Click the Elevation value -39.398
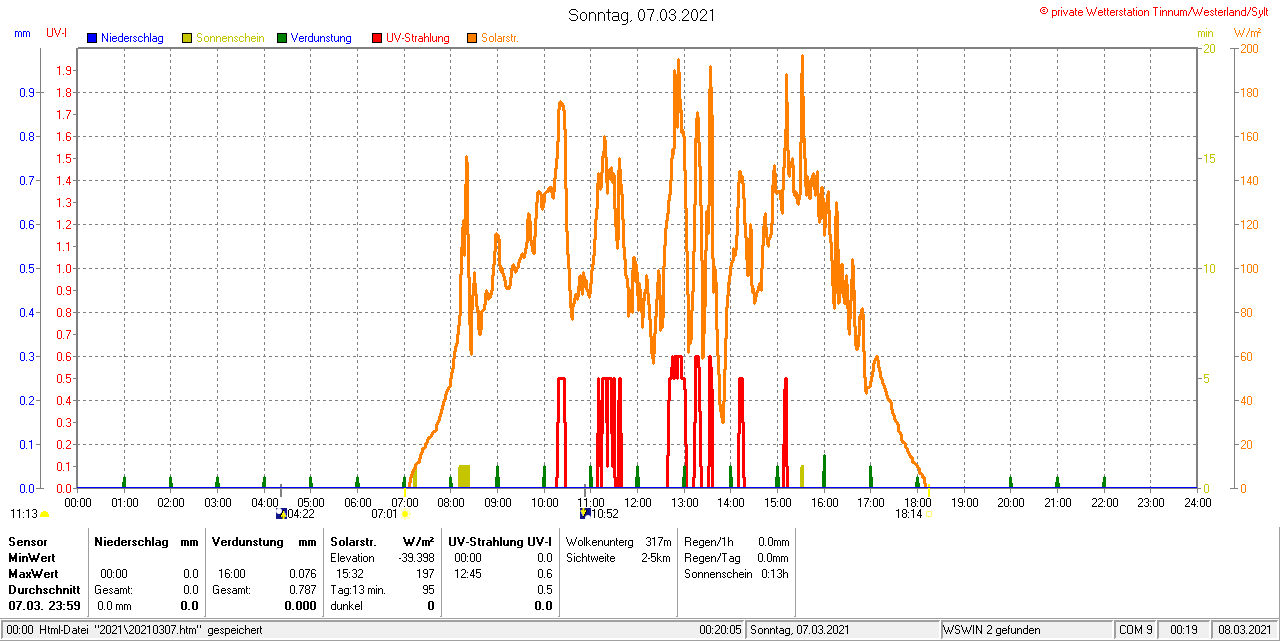1280x641 pixels. 415,558
